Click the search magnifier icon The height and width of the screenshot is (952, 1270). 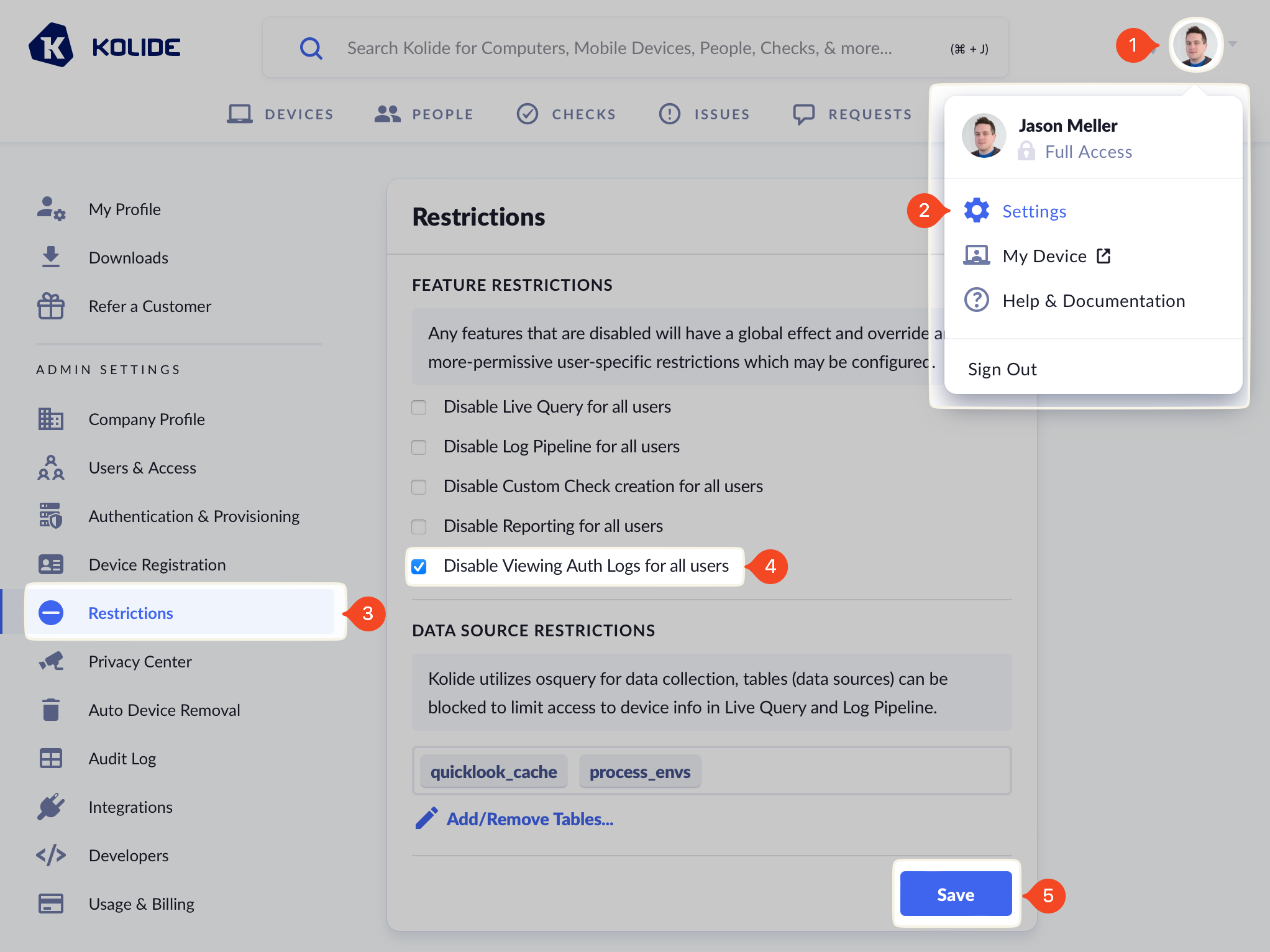[311, 48]
